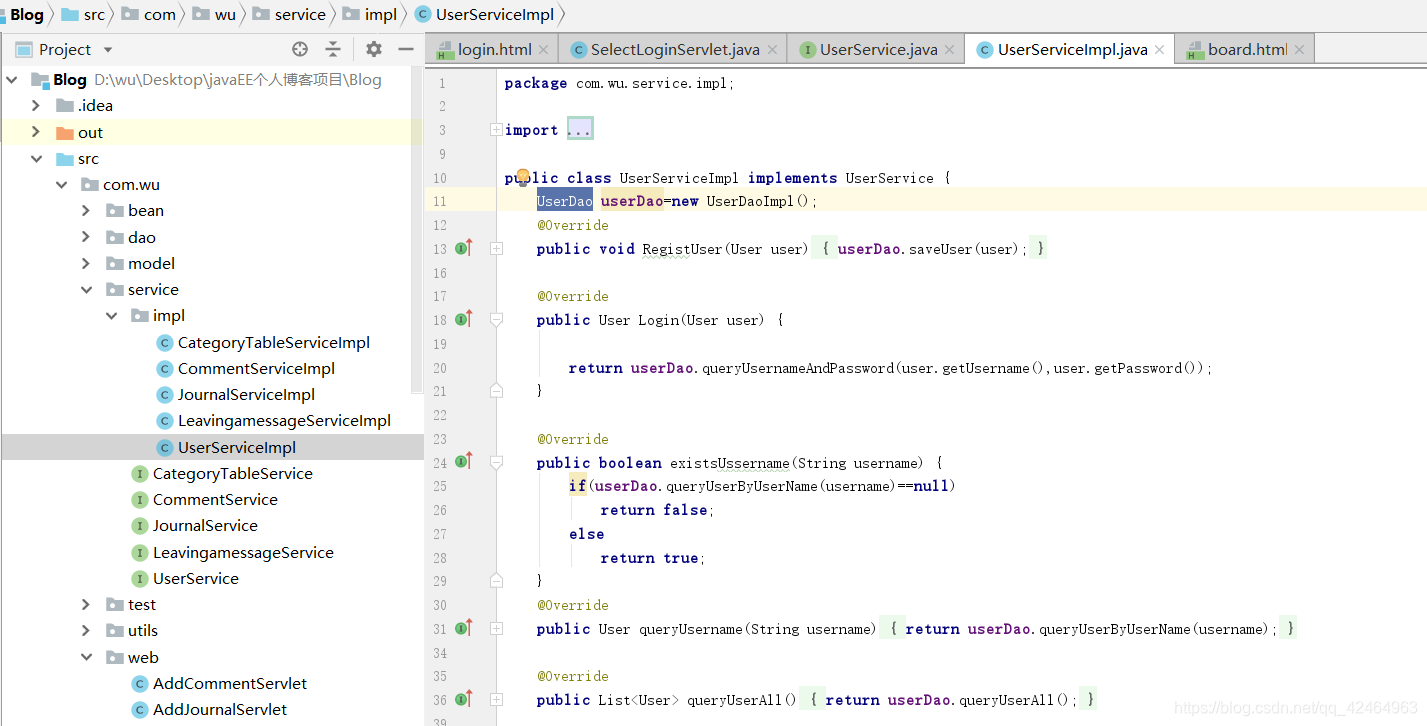Expand the dao package
The width and height of the screenshot is (1427, 726).
click(87, 237)
